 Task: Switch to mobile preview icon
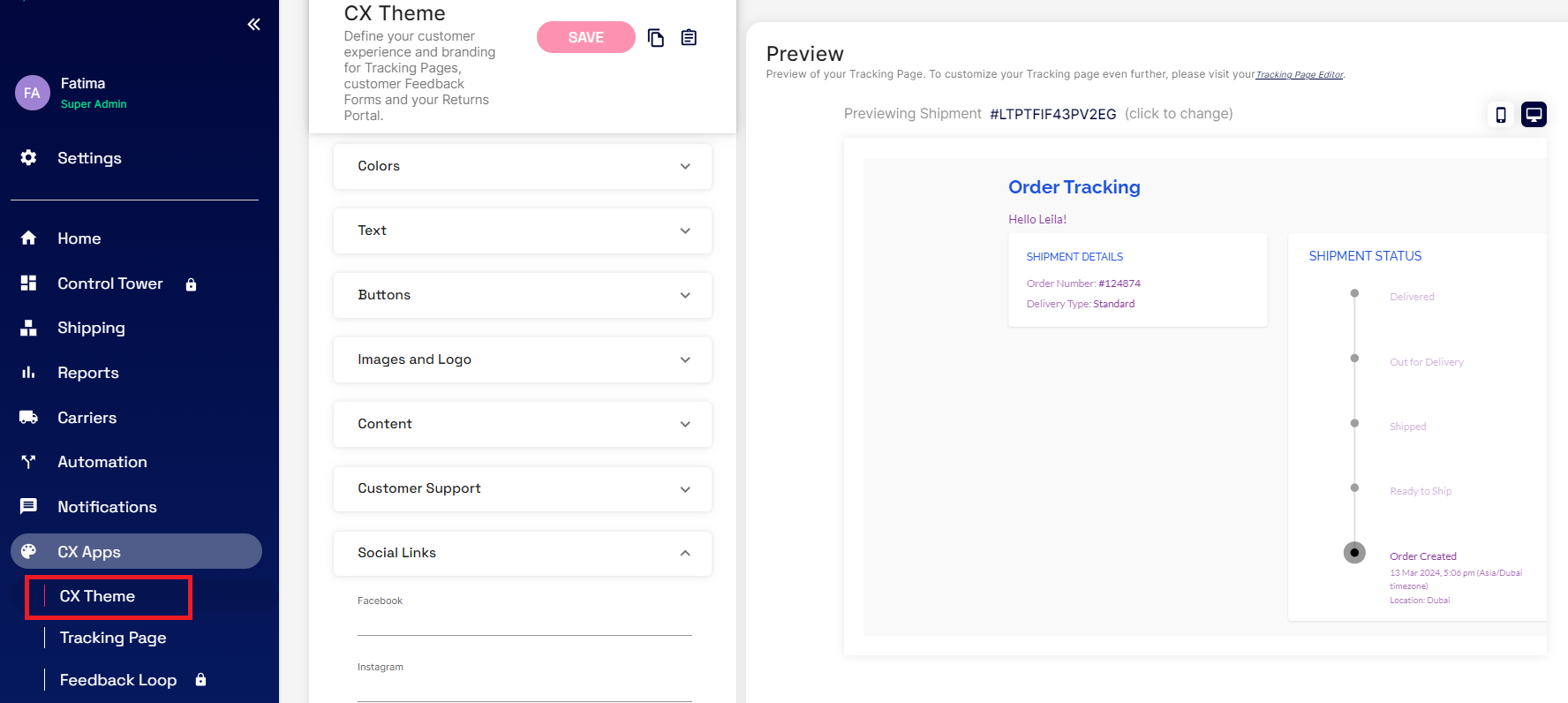pos(1500,115)
